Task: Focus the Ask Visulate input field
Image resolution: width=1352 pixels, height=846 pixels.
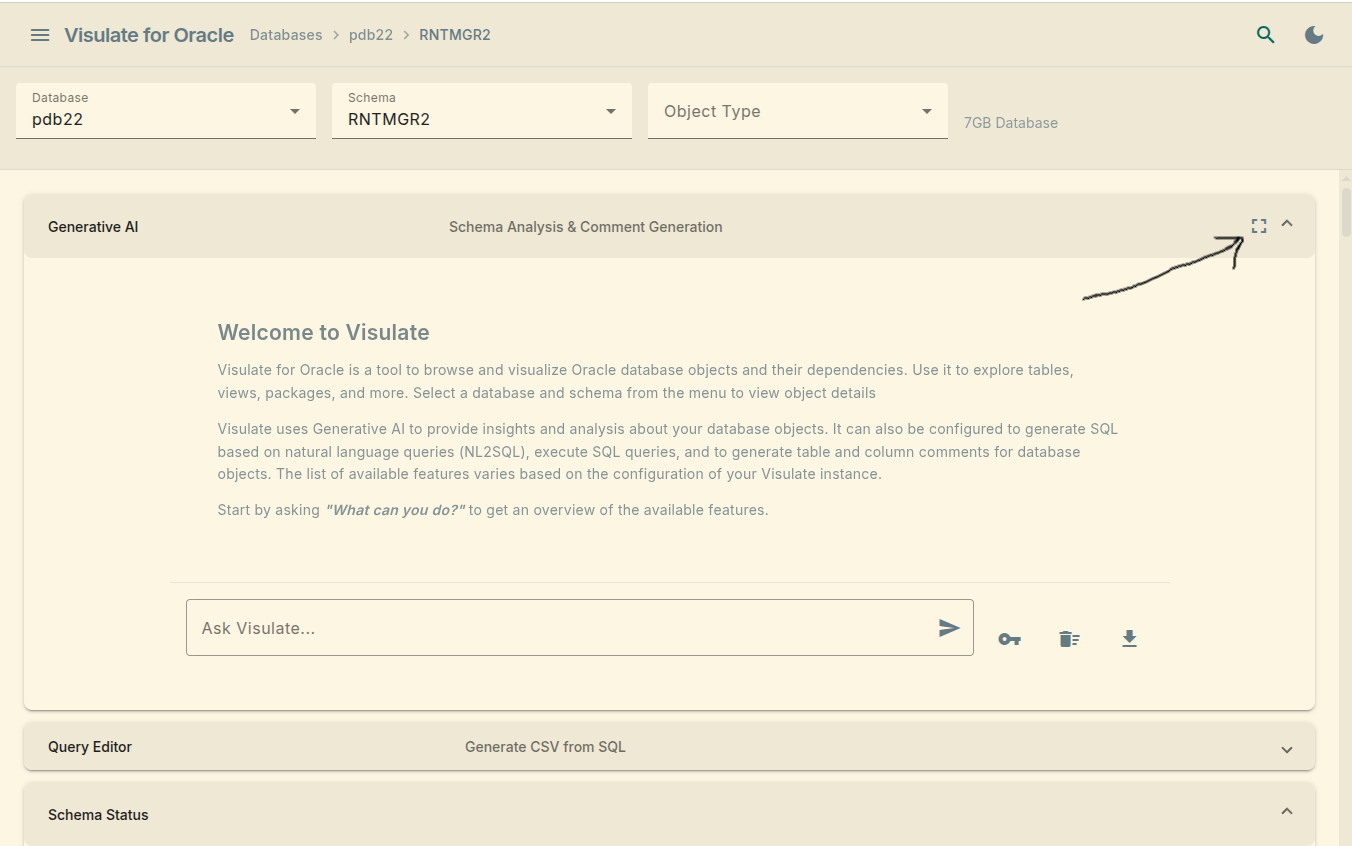Action: click(560, 628)
